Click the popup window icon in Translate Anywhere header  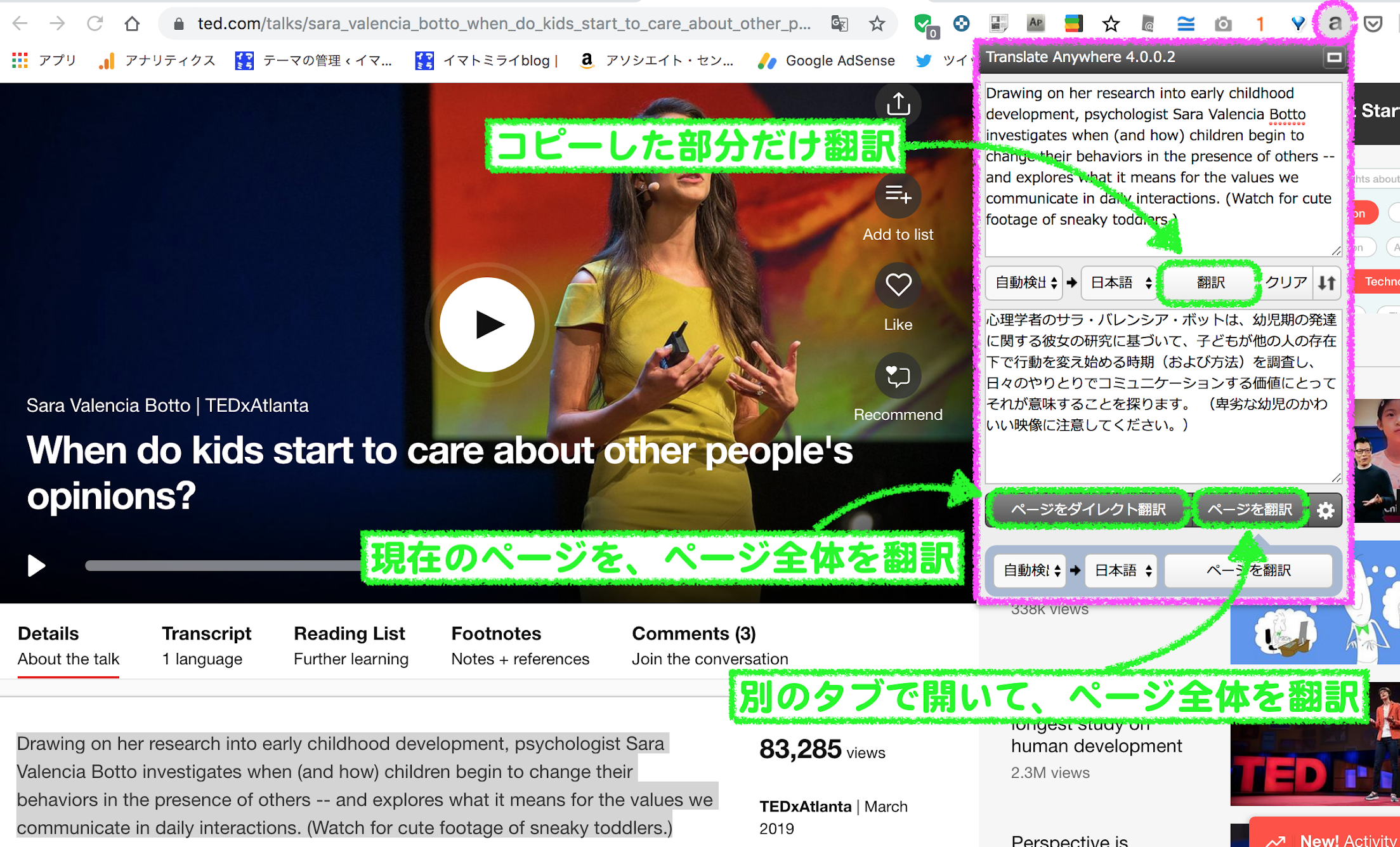coord(1333,58)
